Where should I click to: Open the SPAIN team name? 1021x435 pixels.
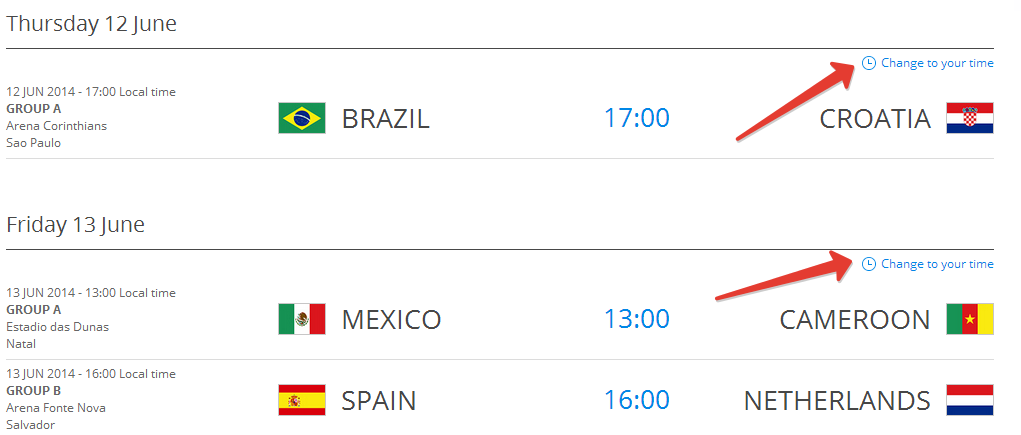click(379, 401)
